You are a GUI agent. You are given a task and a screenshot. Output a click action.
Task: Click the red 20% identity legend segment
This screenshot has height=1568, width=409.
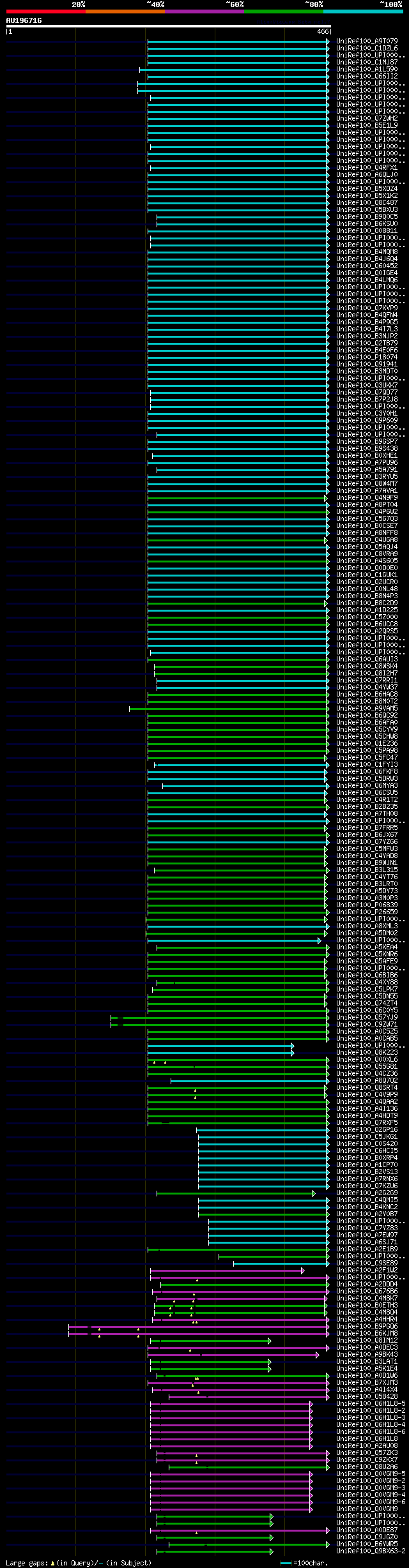point(46,11)
